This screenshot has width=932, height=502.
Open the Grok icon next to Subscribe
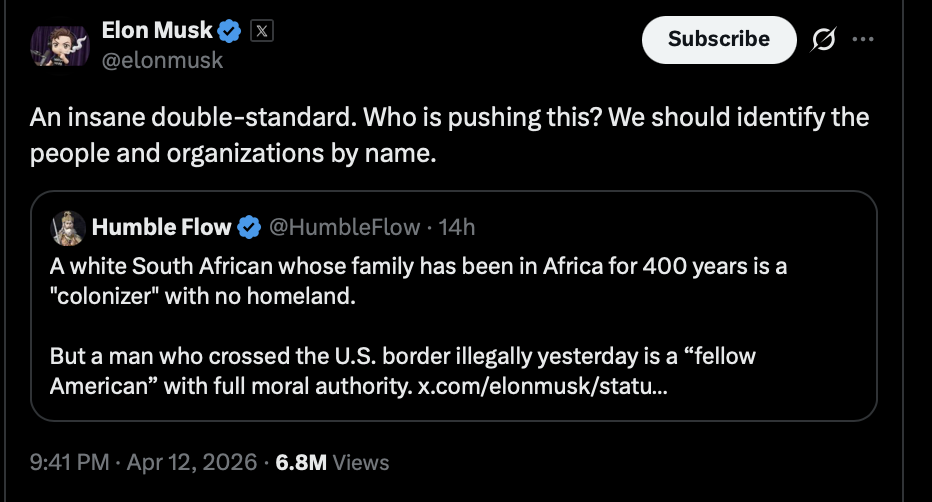click(x=823, y=39)
